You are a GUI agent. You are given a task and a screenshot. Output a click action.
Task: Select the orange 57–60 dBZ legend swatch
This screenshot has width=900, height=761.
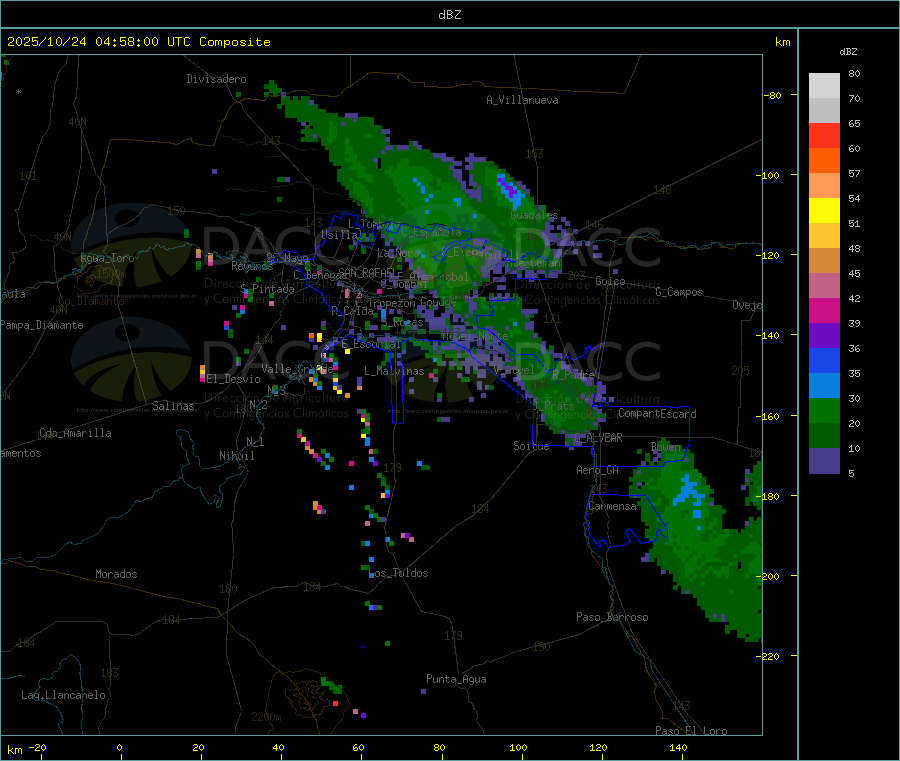coord(824,161)
